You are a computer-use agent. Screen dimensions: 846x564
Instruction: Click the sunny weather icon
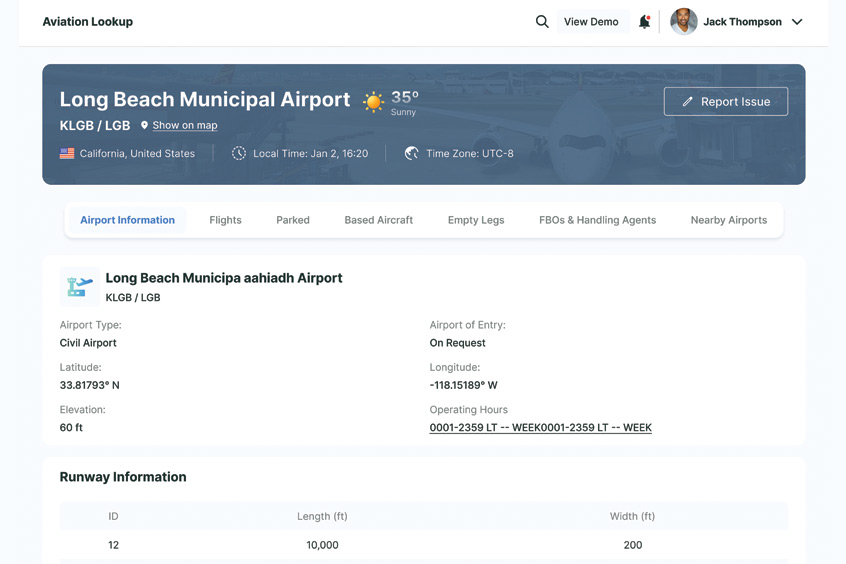pyautogui.click(x=373, y=102)
